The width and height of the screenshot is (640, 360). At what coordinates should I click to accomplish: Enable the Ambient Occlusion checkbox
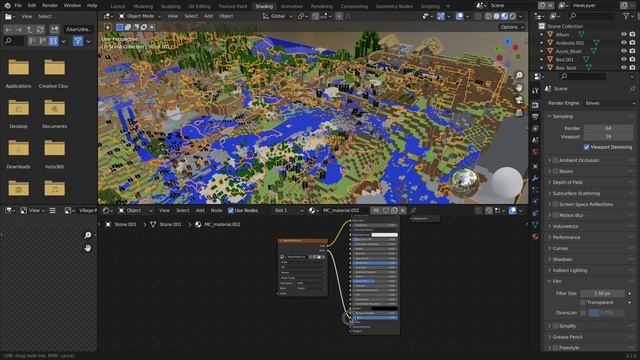[555, 160]
